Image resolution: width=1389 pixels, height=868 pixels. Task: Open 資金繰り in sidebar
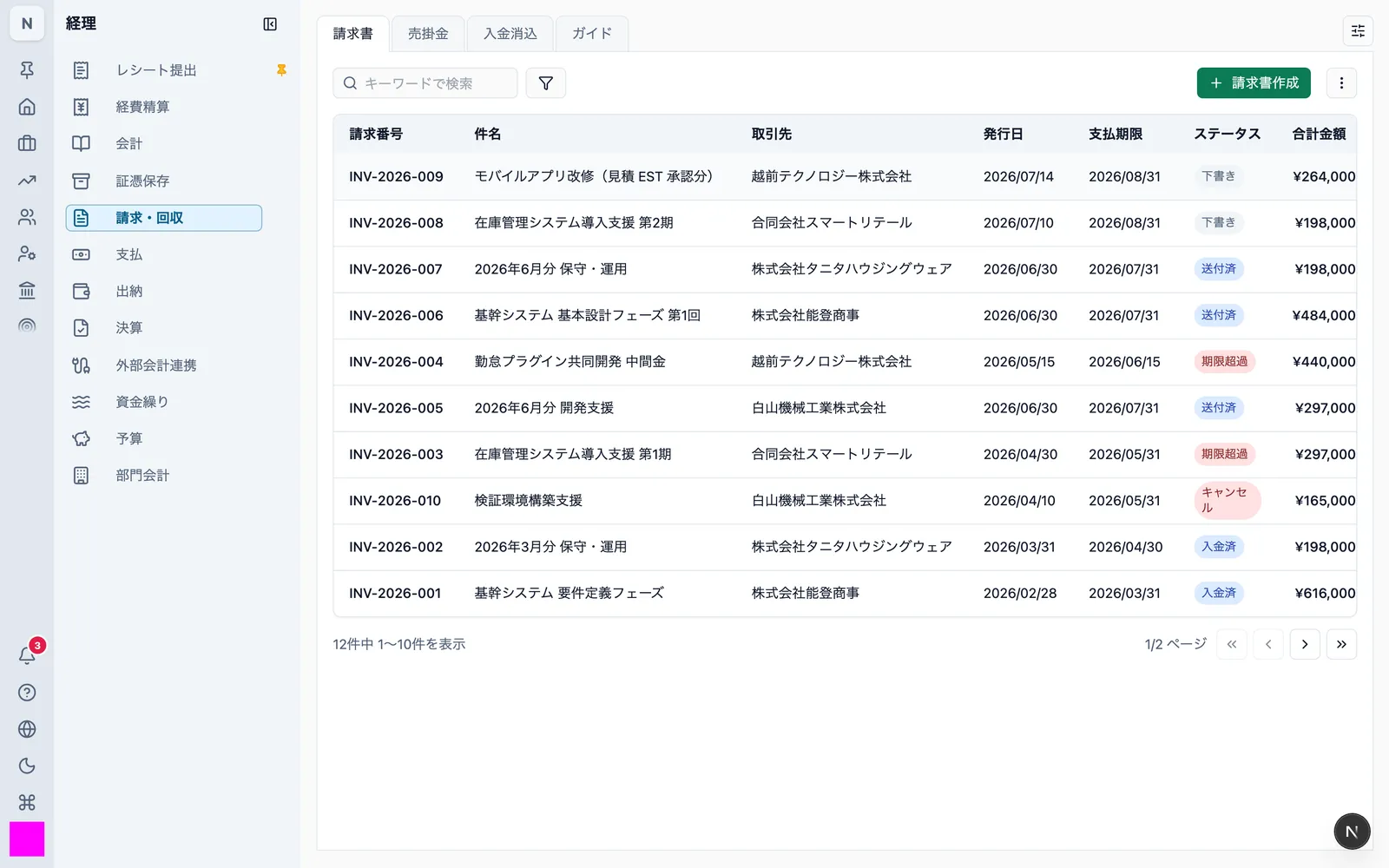tap(164, 402)
